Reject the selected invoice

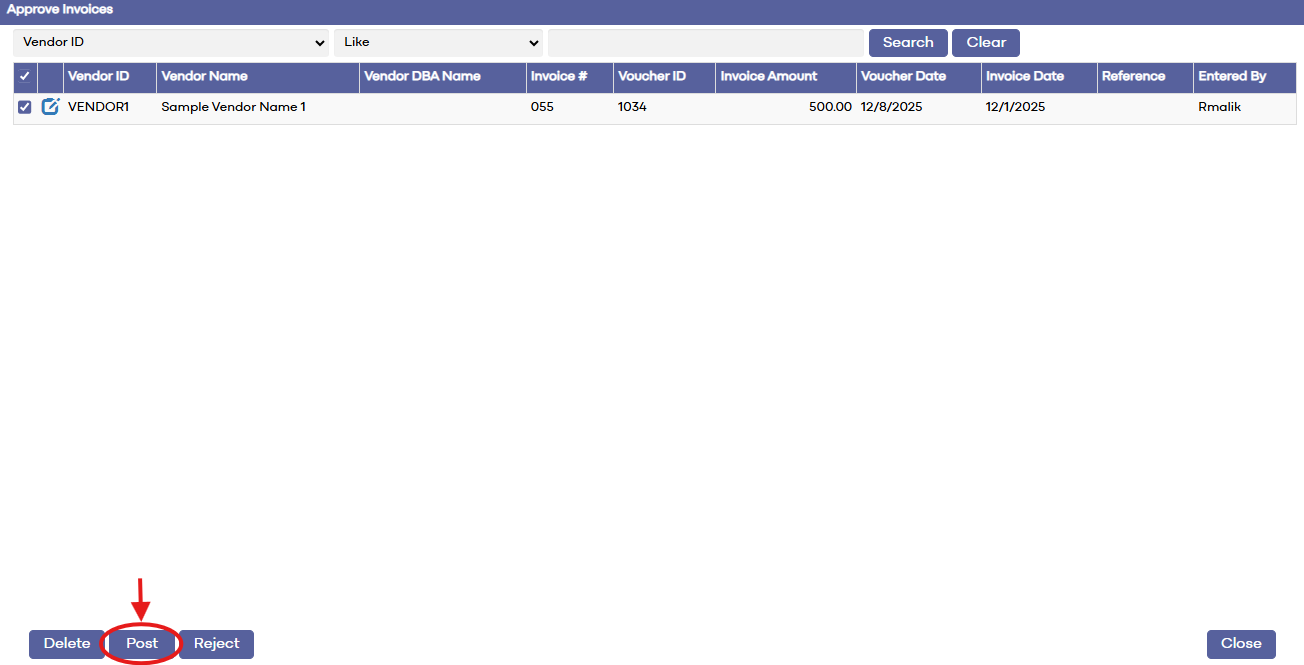click(x=217, y=644)
